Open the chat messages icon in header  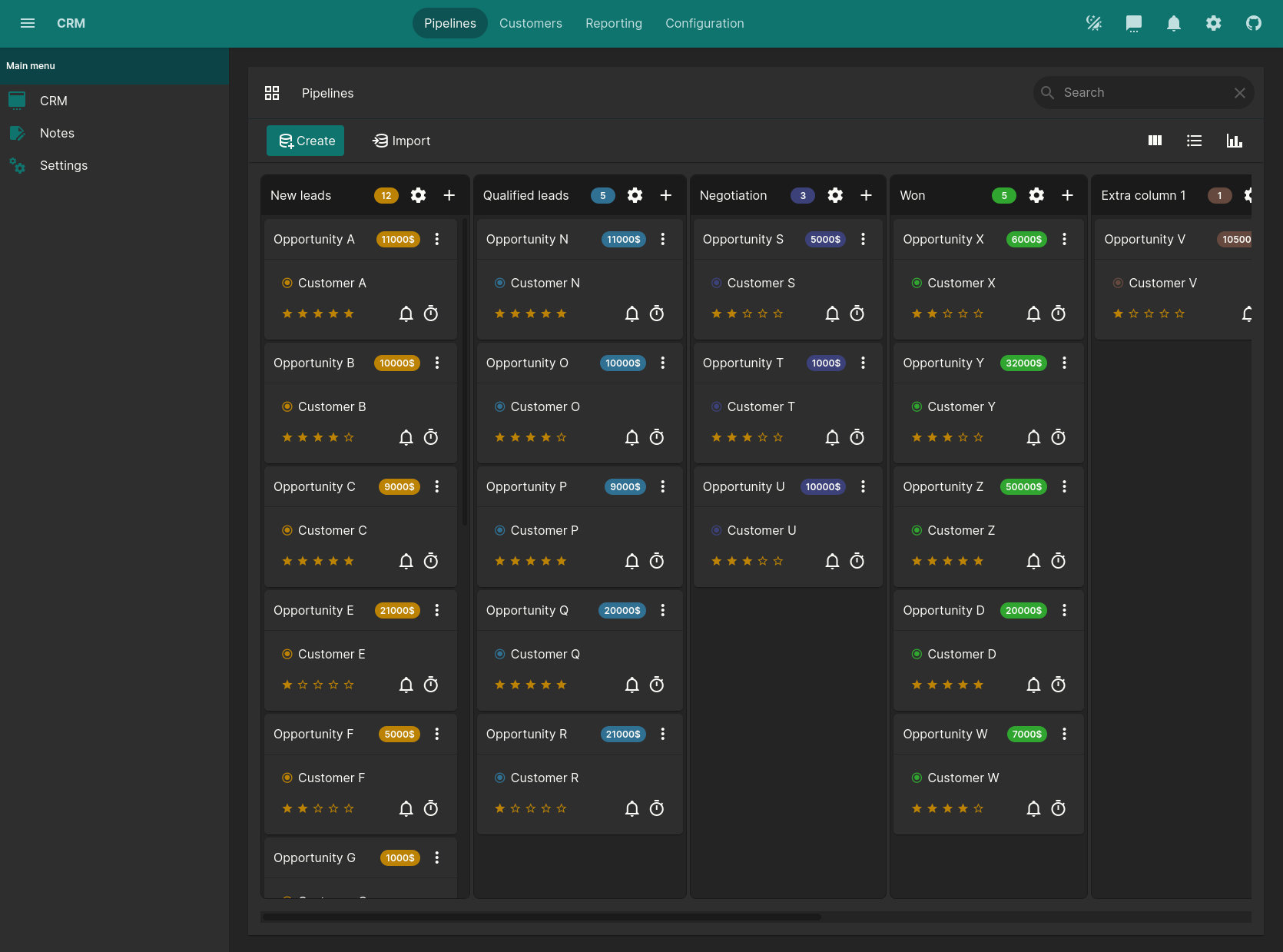click(1133, 23)
